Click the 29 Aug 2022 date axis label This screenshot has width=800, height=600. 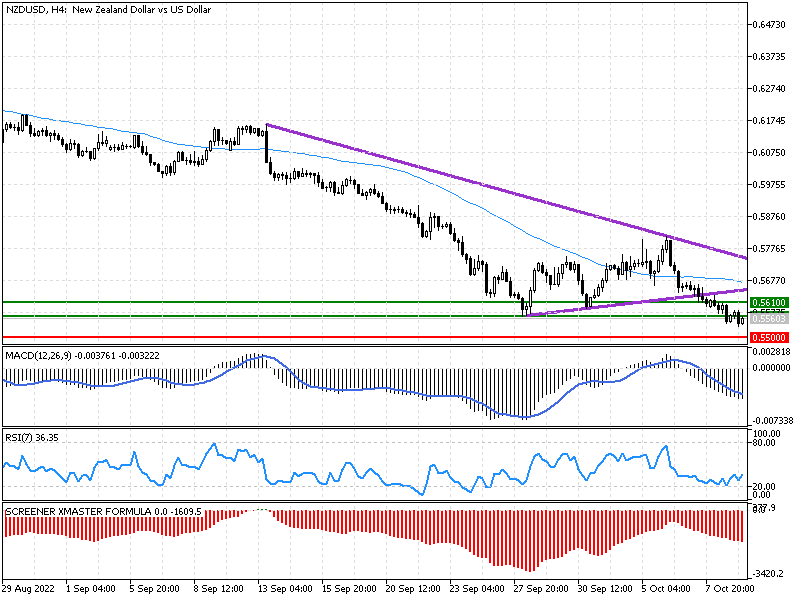tap(30, 589)
